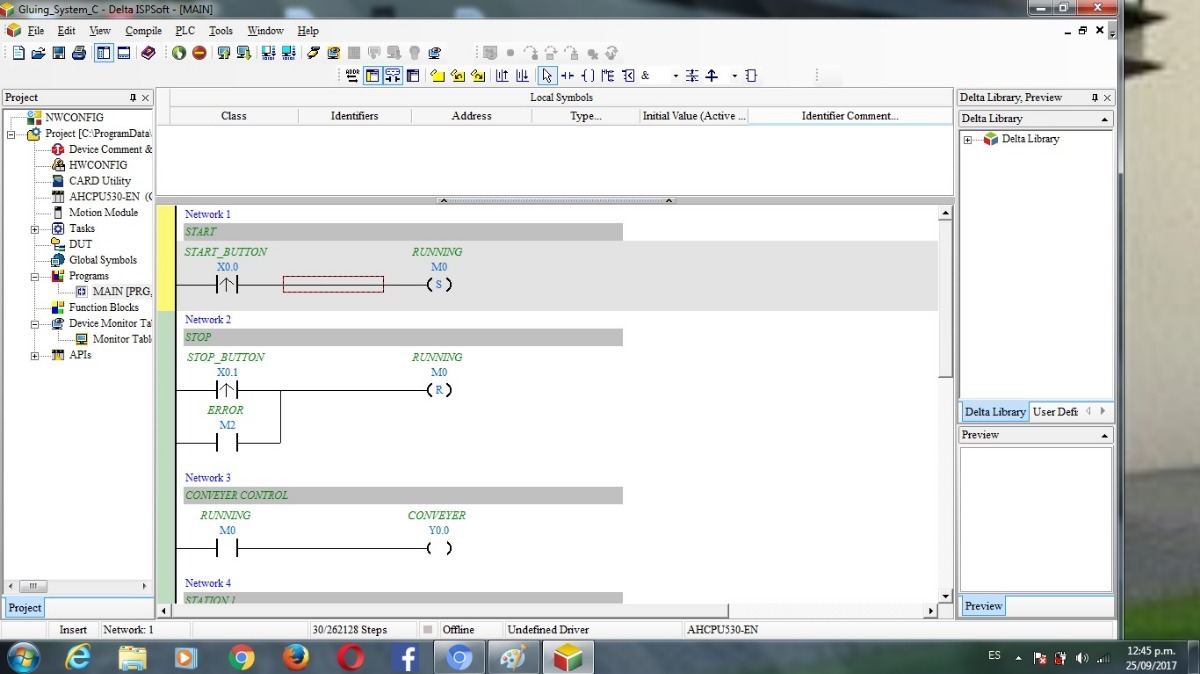1200x674 pixels.
Task: Click the Address column header
Action: pyautogui.click(x=471, y=116)
